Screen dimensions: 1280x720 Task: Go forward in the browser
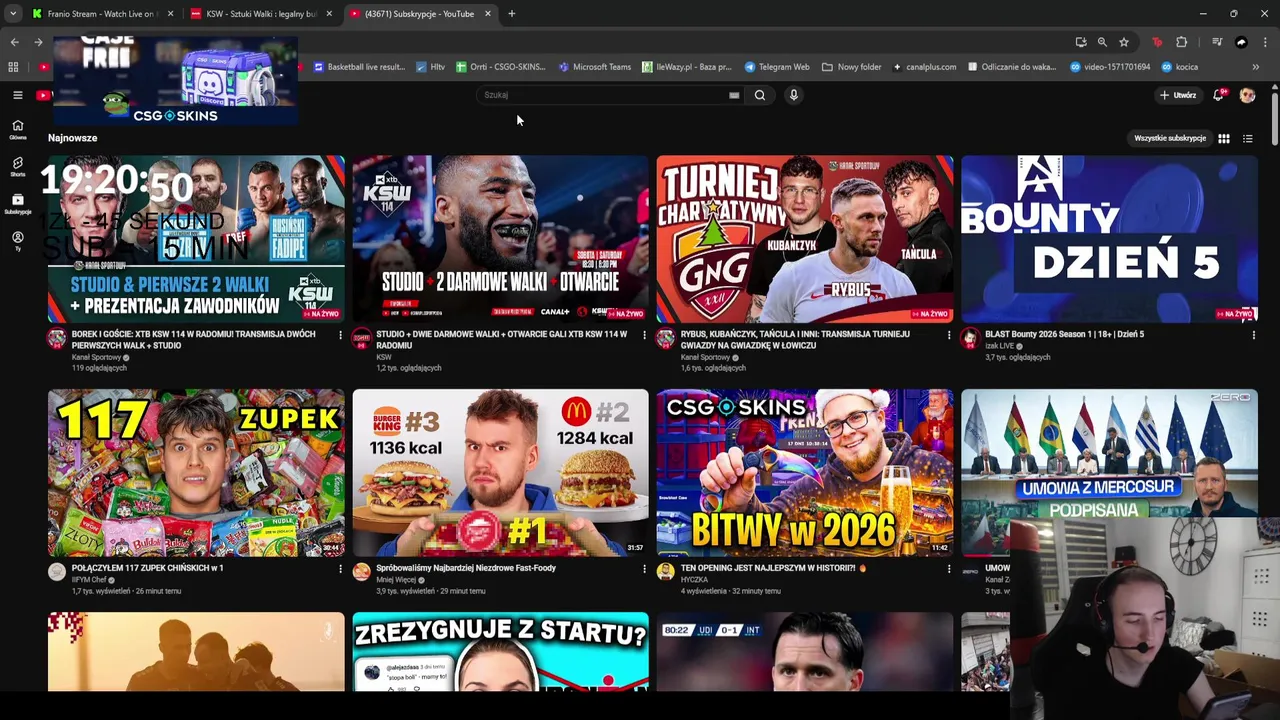click(x=38, y=42)
